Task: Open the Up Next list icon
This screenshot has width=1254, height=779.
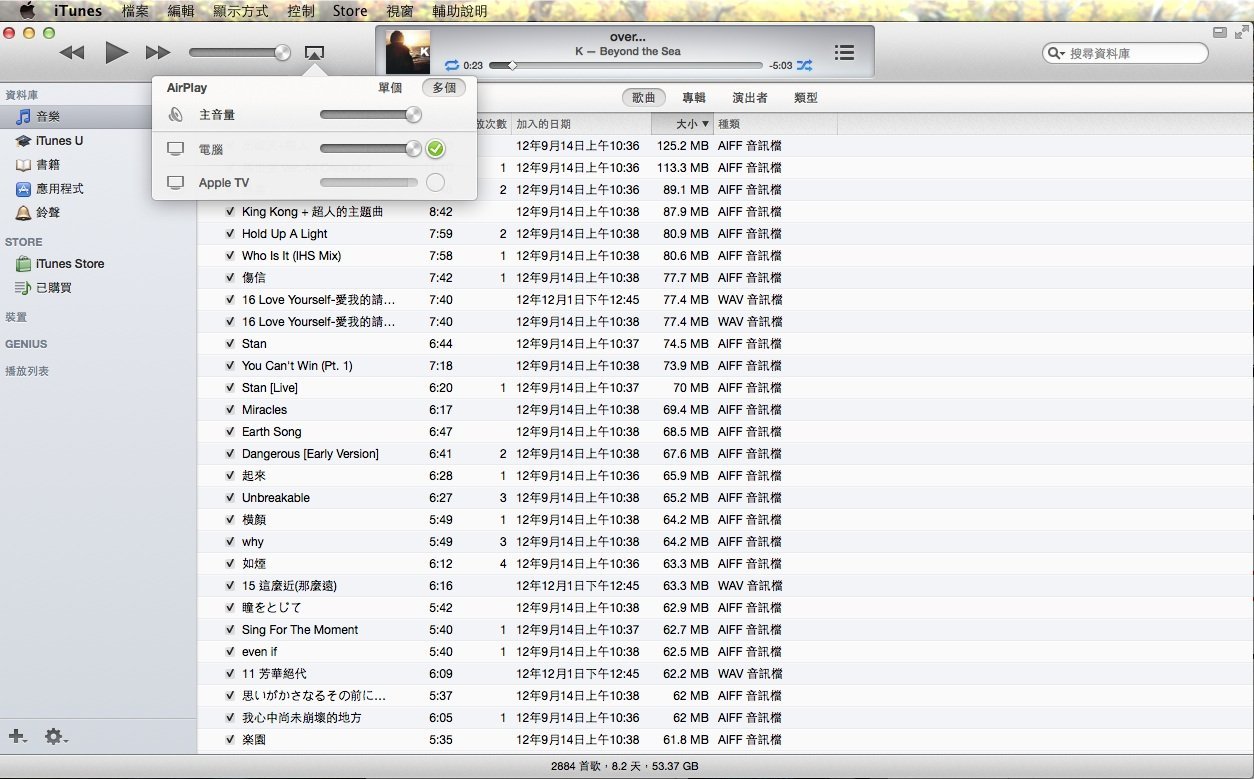Action: (844, 53)
